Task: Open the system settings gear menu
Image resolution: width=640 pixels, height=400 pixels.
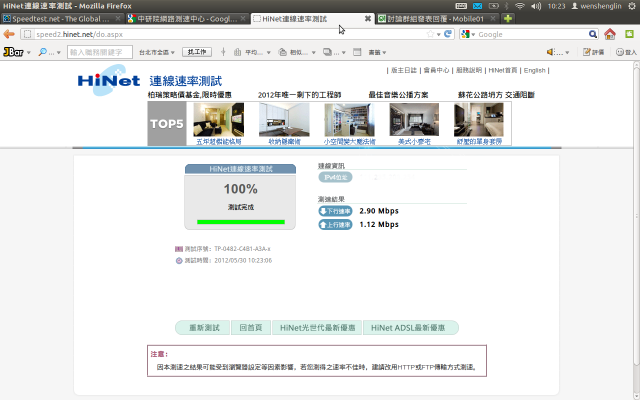Action: [x=632, y=6]
